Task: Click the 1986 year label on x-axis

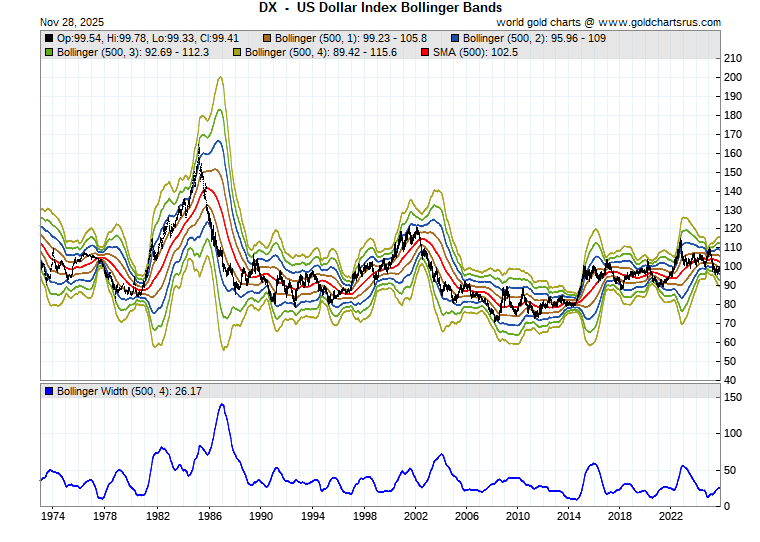Action: click(x=208, y=516)
